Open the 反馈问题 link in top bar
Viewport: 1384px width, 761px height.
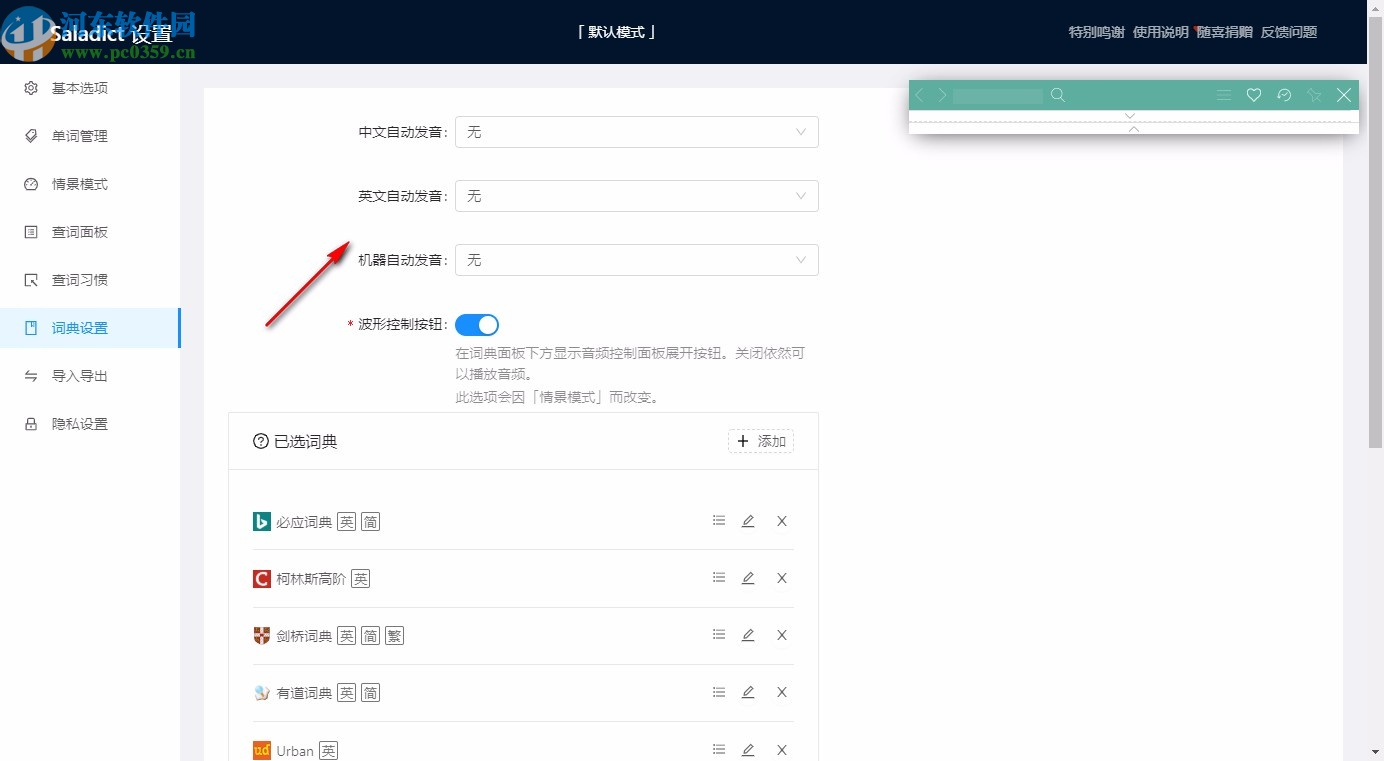pos(1289,31)
